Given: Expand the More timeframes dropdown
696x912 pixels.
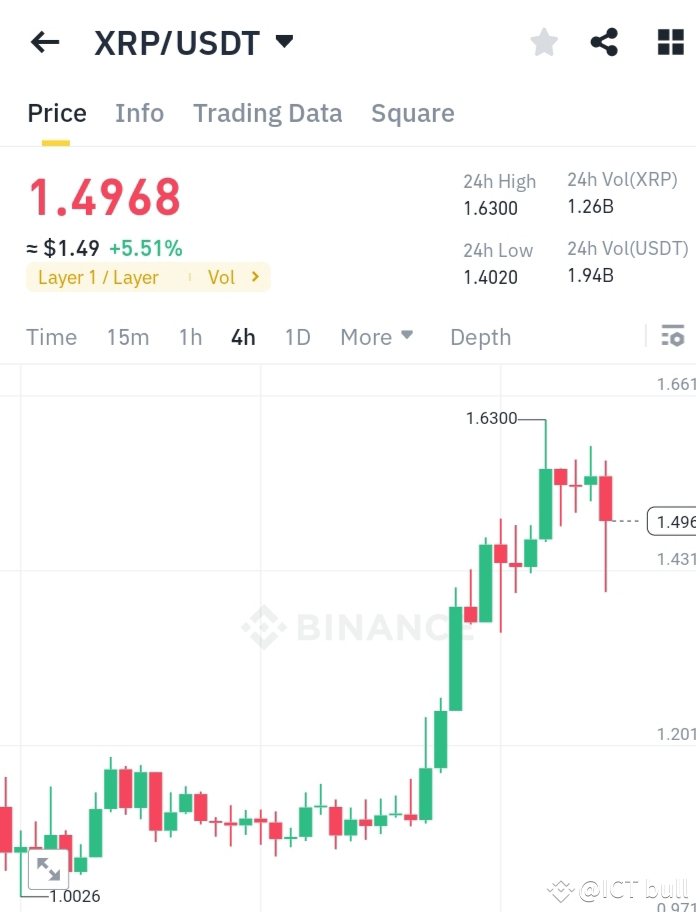Looking at the screenshot, I should click(376, 337).
